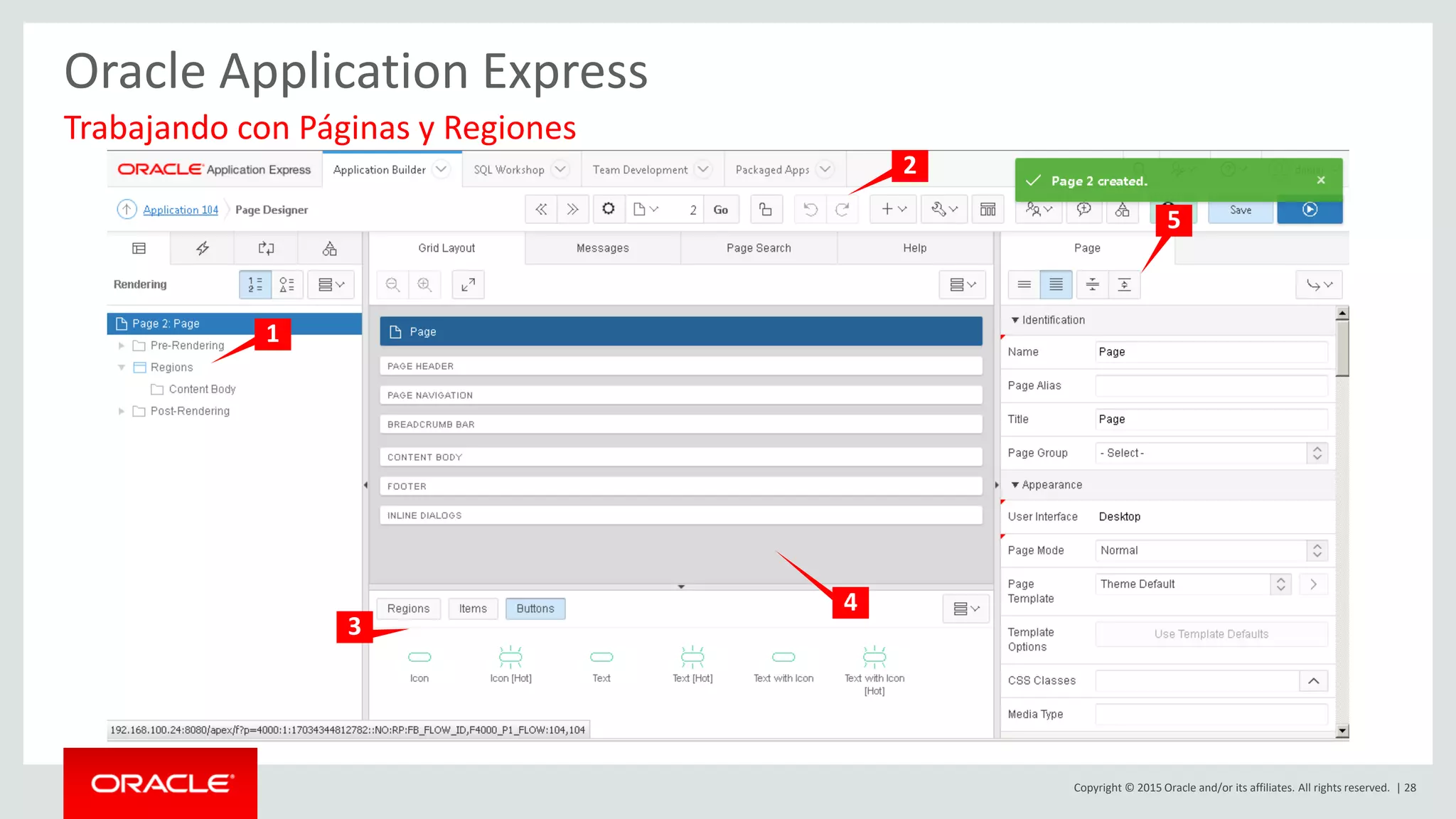The width and height of the screenshot is (1456, 819).
Task: Go to next page double-chevron button
Action: (x=572, y=210)
